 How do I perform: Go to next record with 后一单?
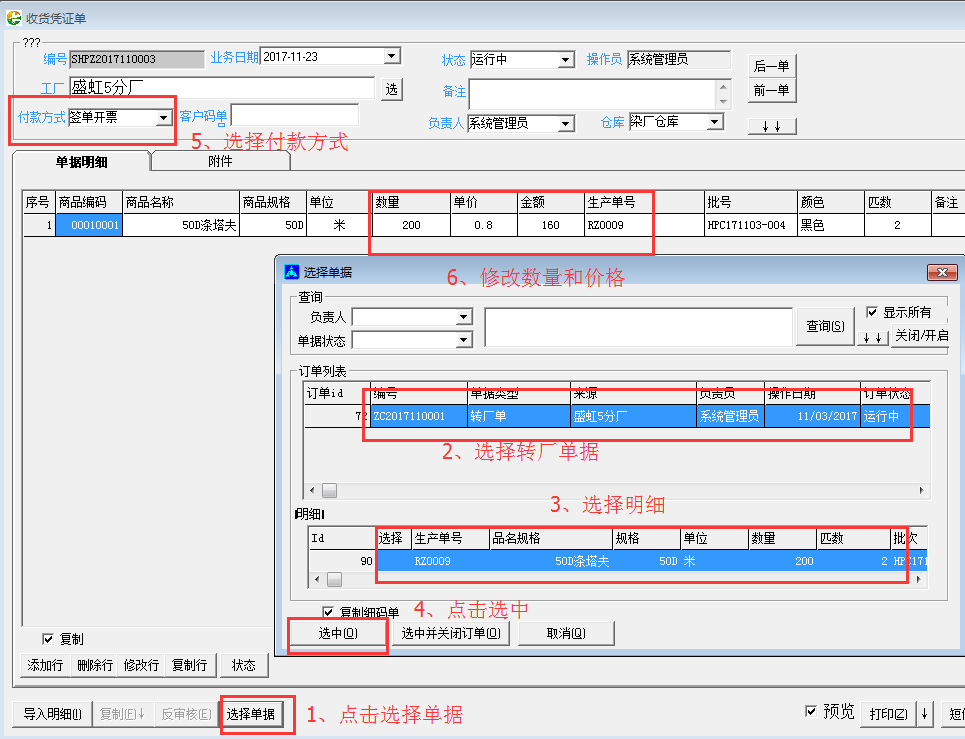click(x=772, y=66)
